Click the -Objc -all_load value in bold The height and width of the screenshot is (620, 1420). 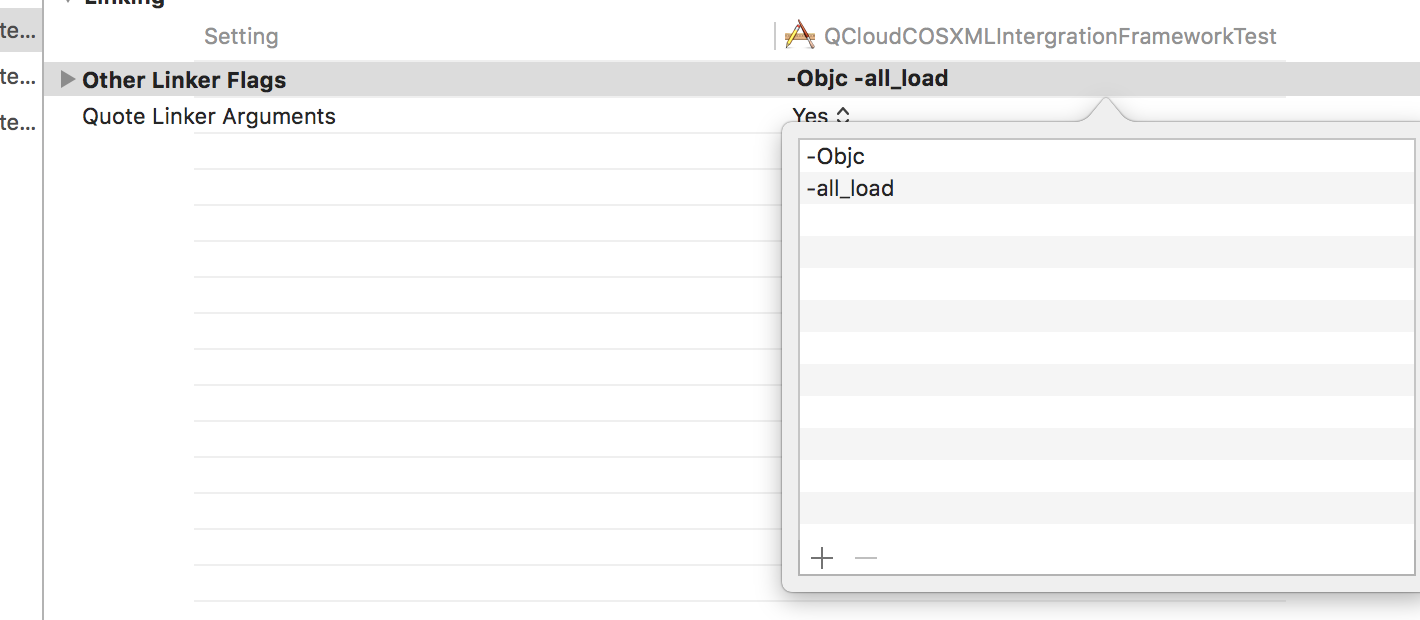coord(868,78)
